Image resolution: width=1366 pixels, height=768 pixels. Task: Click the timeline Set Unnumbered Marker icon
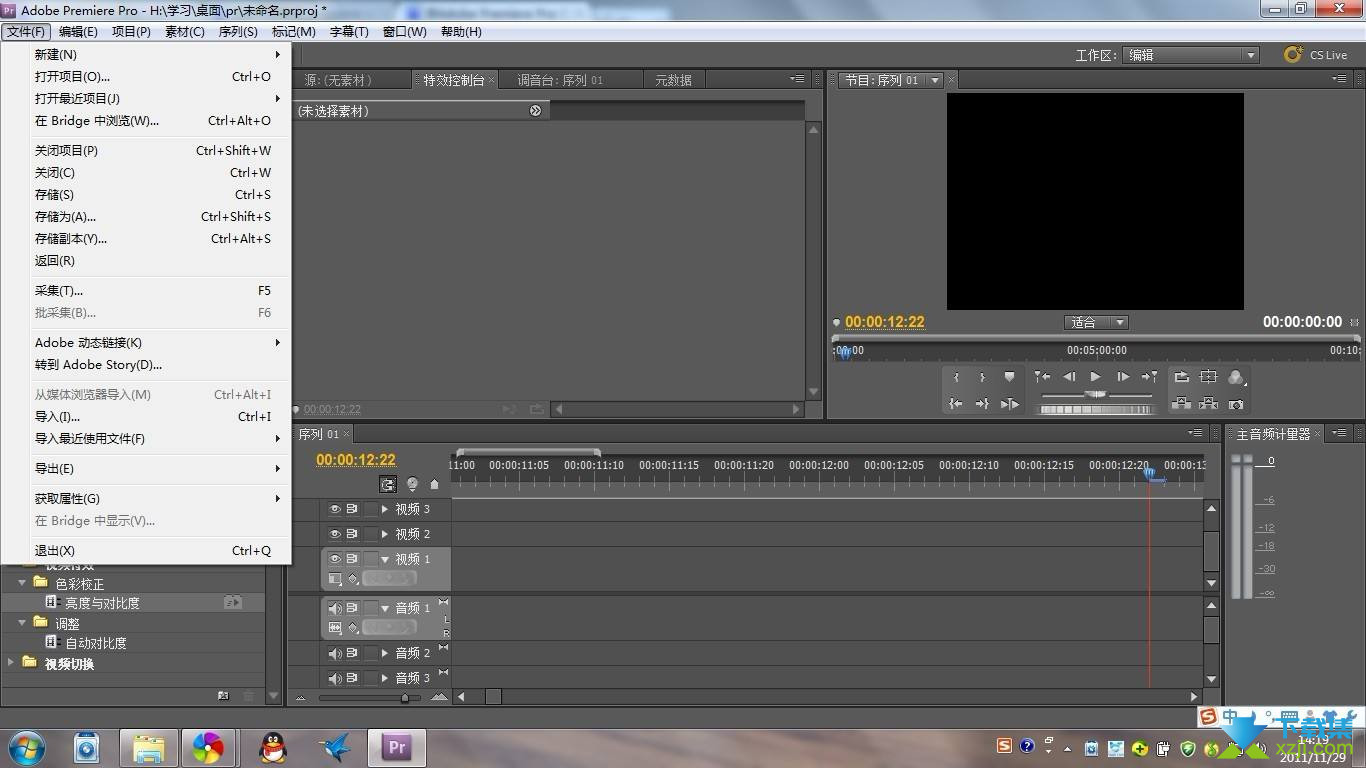(x=434, y=484)
